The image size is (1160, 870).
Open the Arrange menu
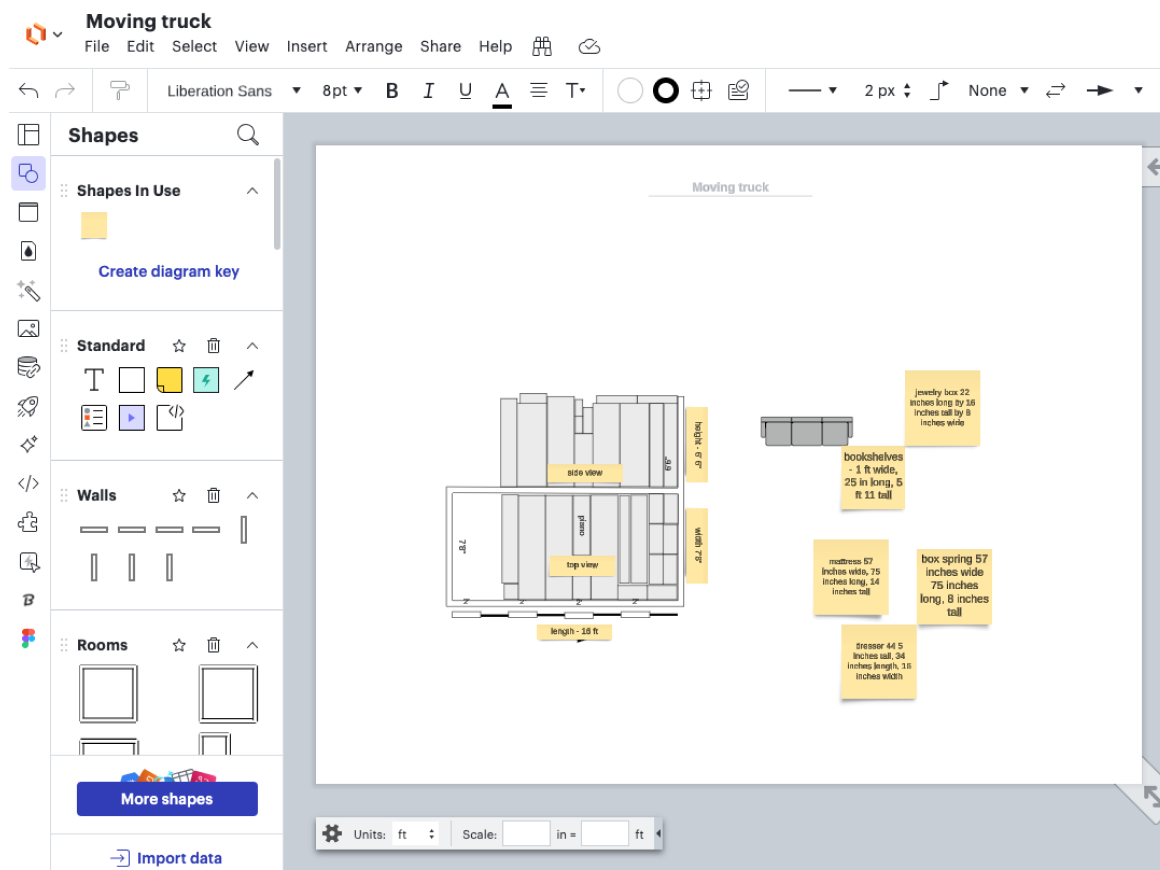point(373,46)
